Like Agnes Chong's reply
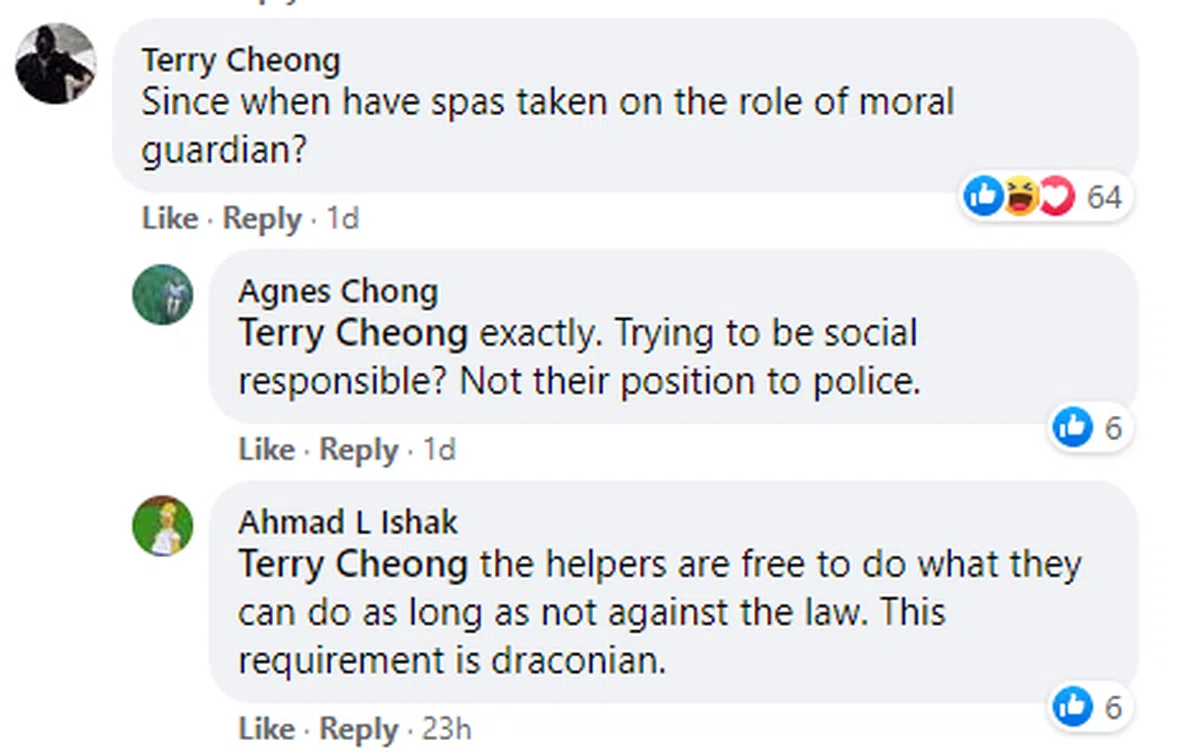Screen dimensions: 1200x752 pyautogui.click(x=266, y=450)
